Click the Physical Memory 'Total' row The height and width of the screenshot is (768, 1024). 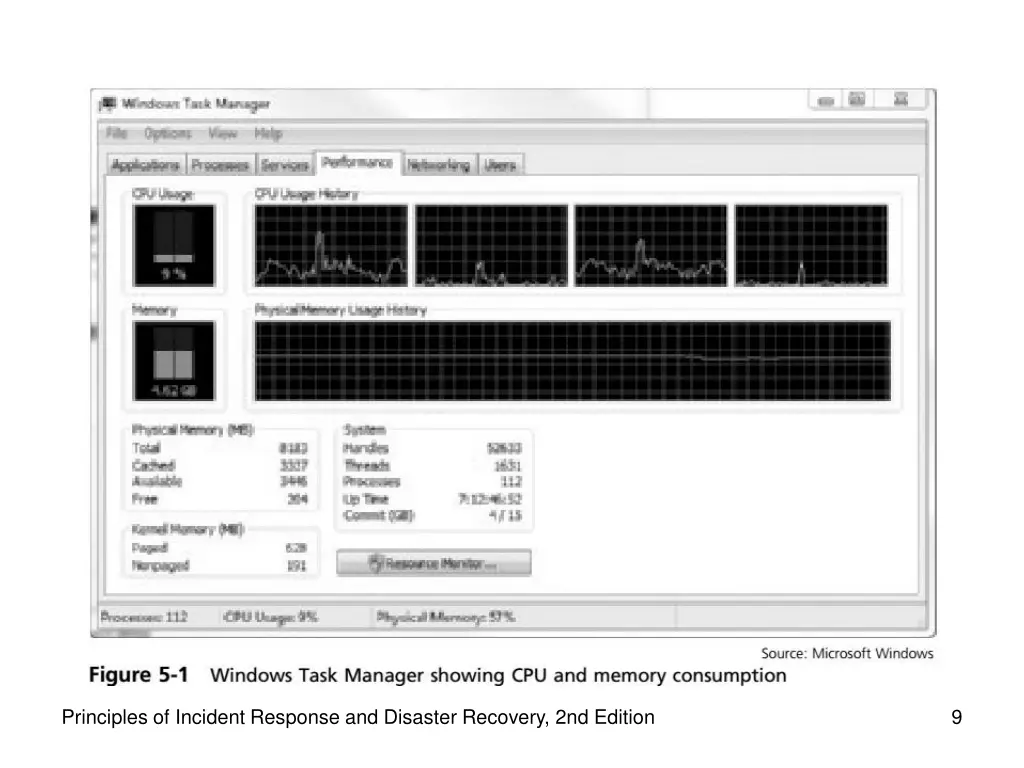(x=219, y=448)
